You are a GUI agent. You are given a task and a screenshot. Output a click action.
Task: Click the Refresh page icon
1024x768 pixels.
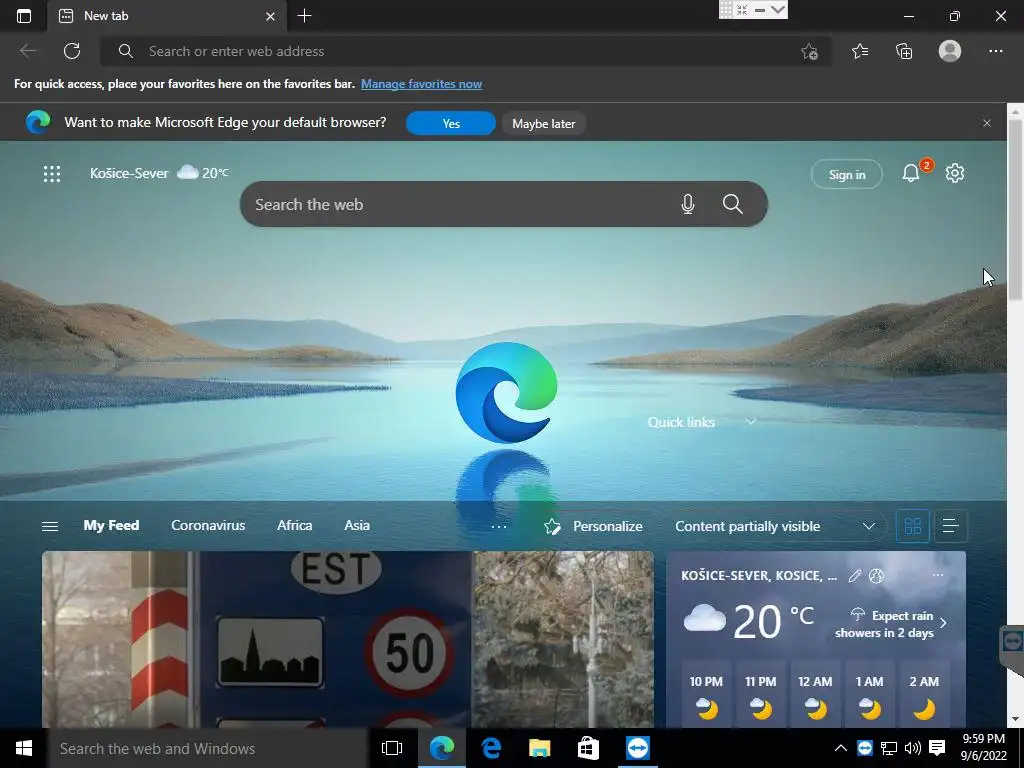click(x=72, y=51)
